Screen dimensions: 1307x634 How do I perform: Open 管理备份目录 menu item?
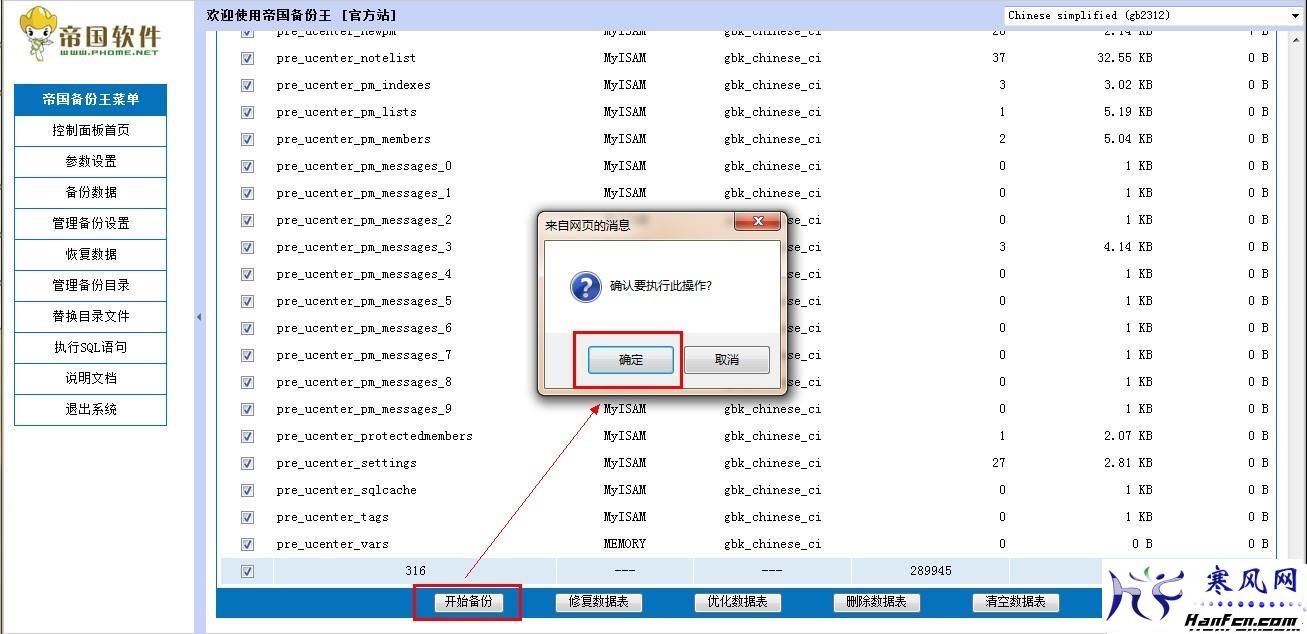point(91,286)
